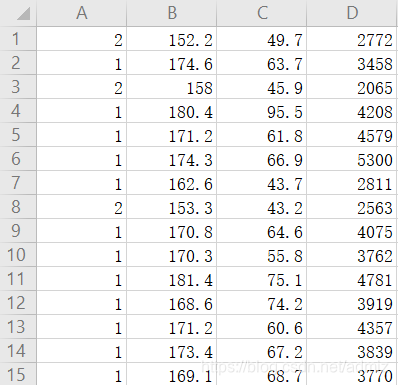Select row 6 header
Screen dimensions: 398x385
coord(18,159)
